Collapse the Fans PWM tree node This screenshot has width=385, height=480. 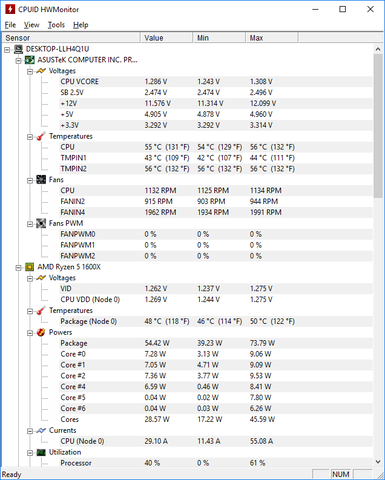coord(30,224)
